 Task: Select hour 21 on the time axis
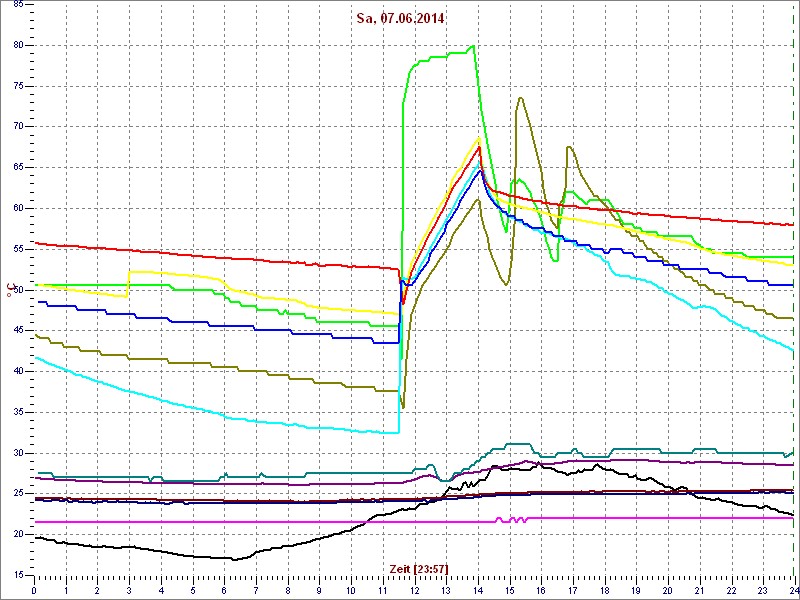coord(699,590)
